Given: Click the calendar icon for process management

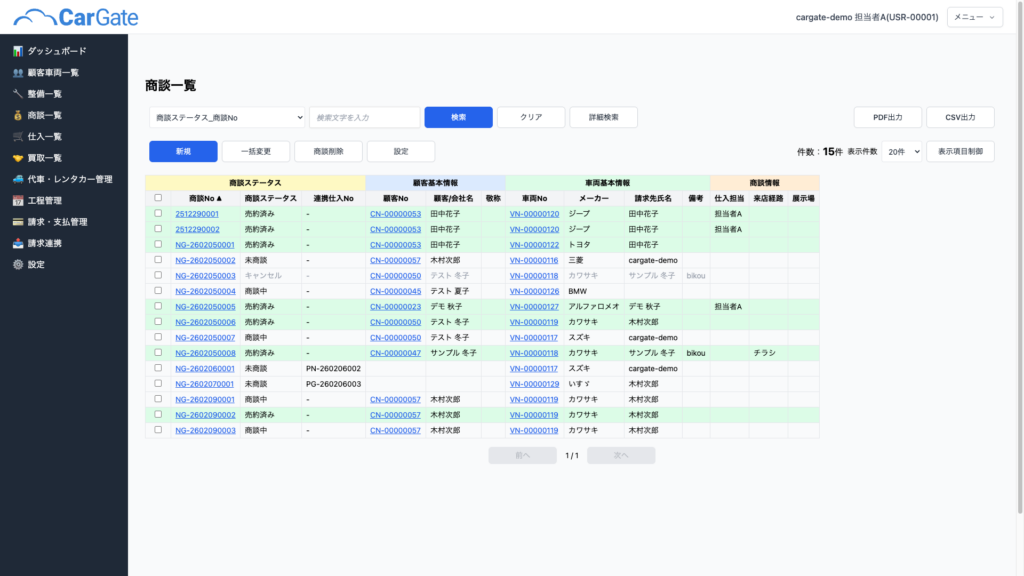Looking at the screenshot, I should (18, 201).
